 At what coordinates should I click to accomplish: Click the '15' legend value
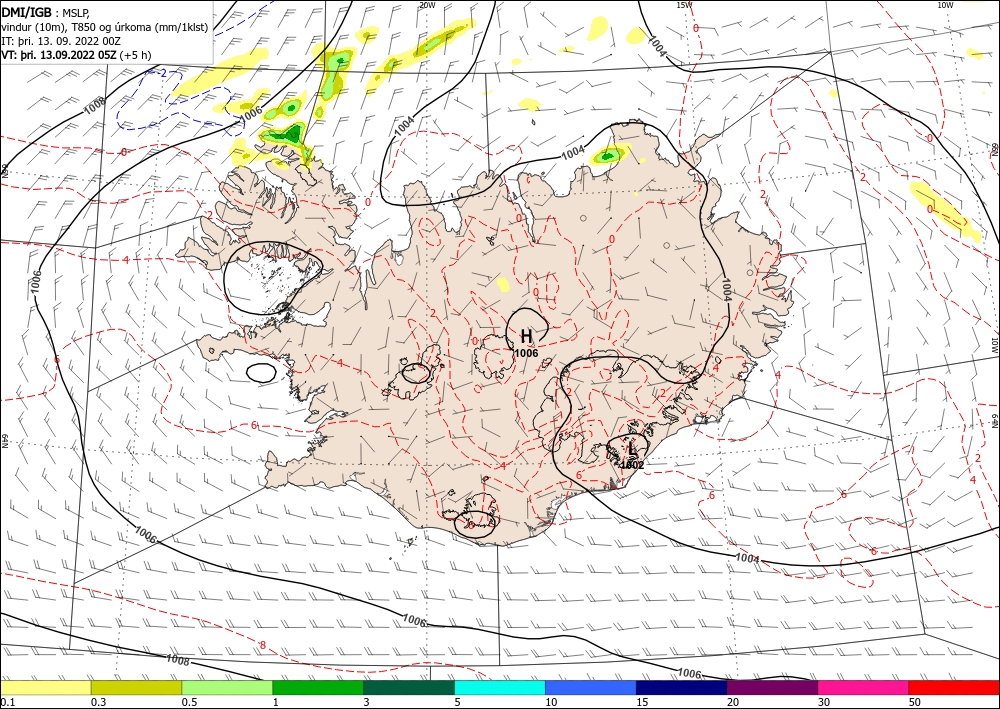click(x=642, y=702)
